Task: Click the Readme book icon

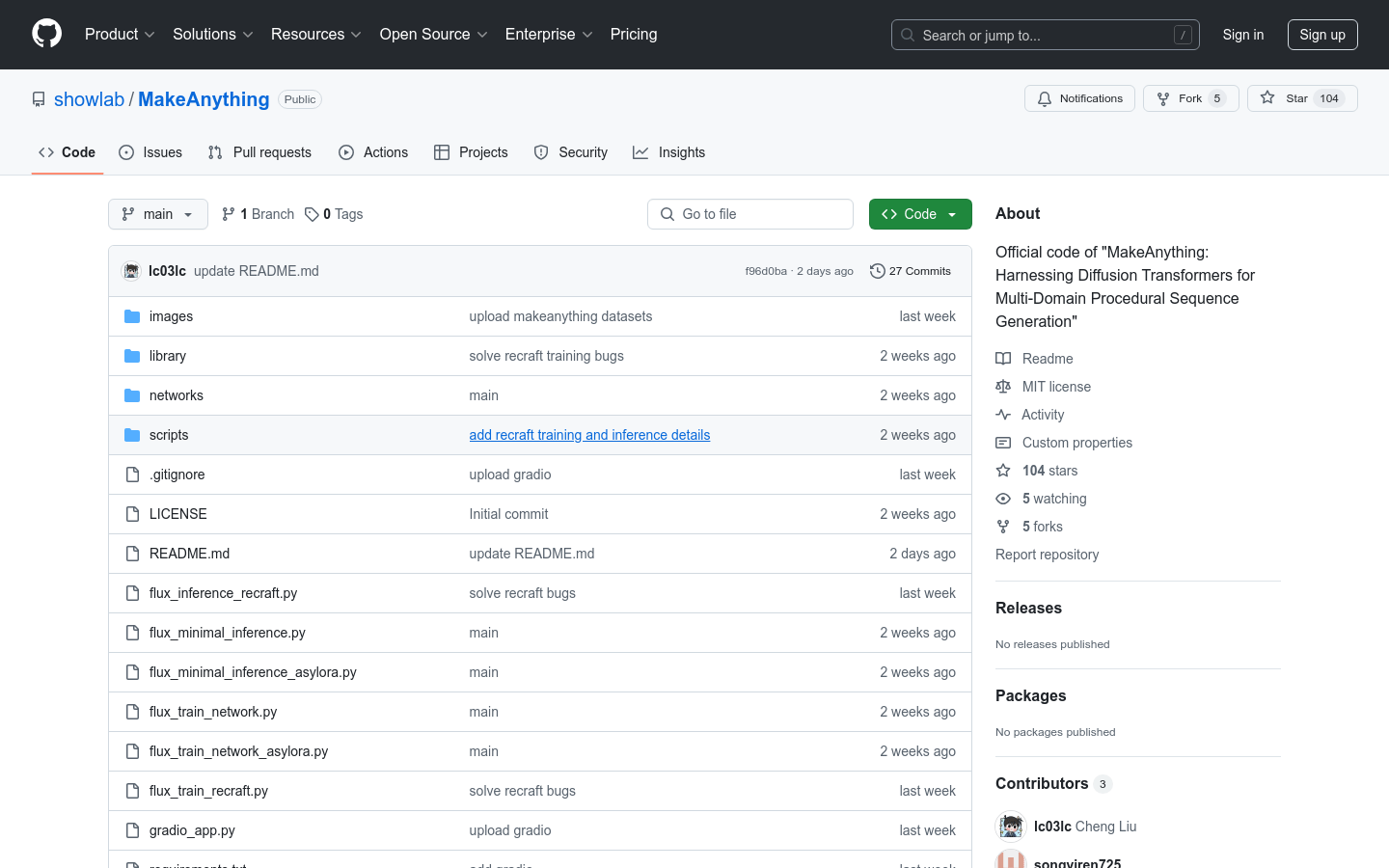Action: 1003,359
